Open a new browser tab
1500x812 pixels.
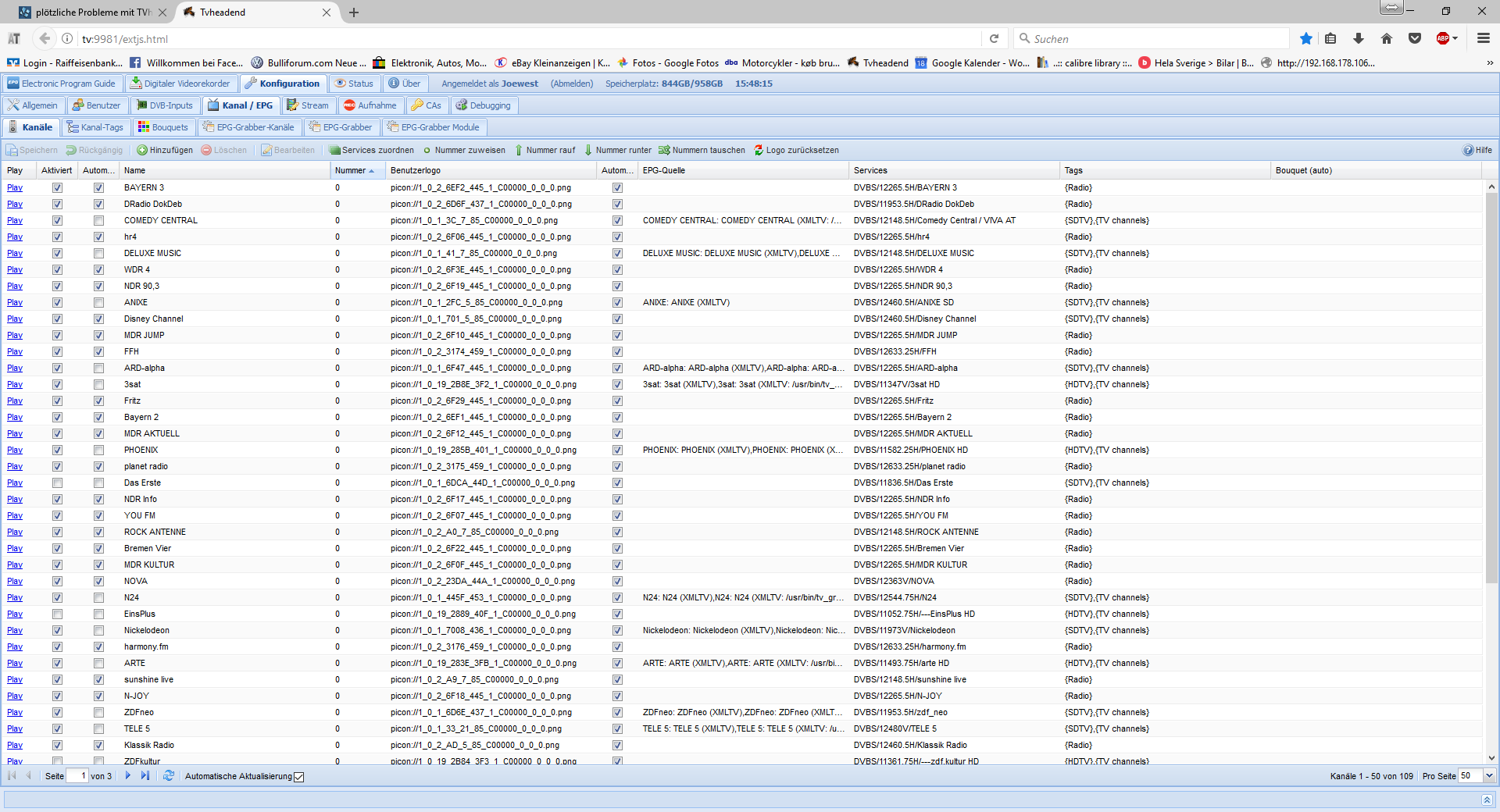[x=354, y=12]
